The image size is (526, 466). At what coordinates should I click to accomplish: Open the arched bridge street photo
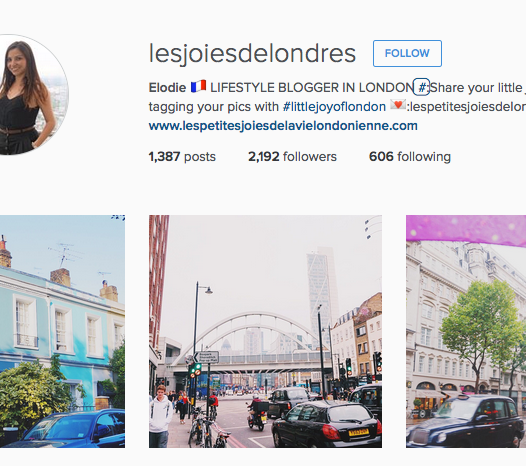(265, 331)
